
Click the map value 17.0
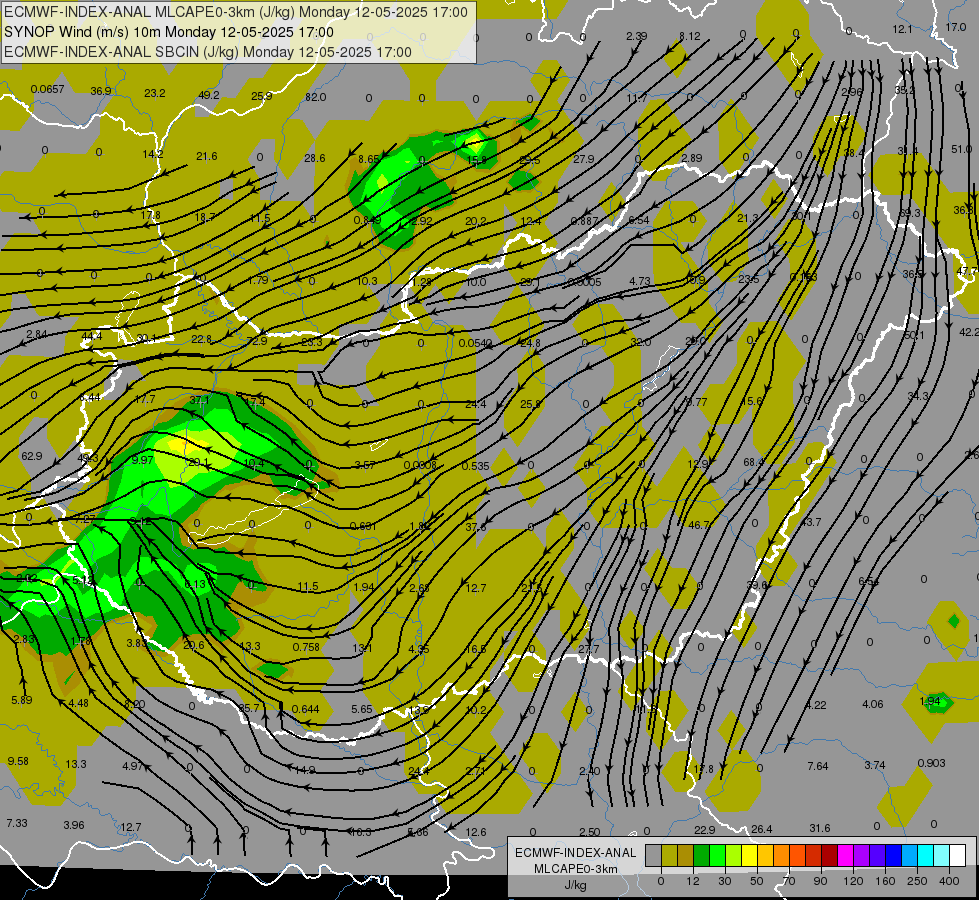click(x=955, y=27)
